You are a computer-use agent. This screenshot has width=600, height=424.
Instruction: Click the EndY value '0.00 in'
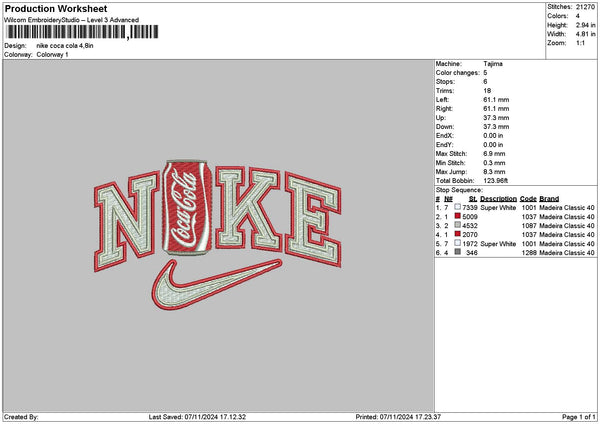pyautogui.click(x=493, y=145)
